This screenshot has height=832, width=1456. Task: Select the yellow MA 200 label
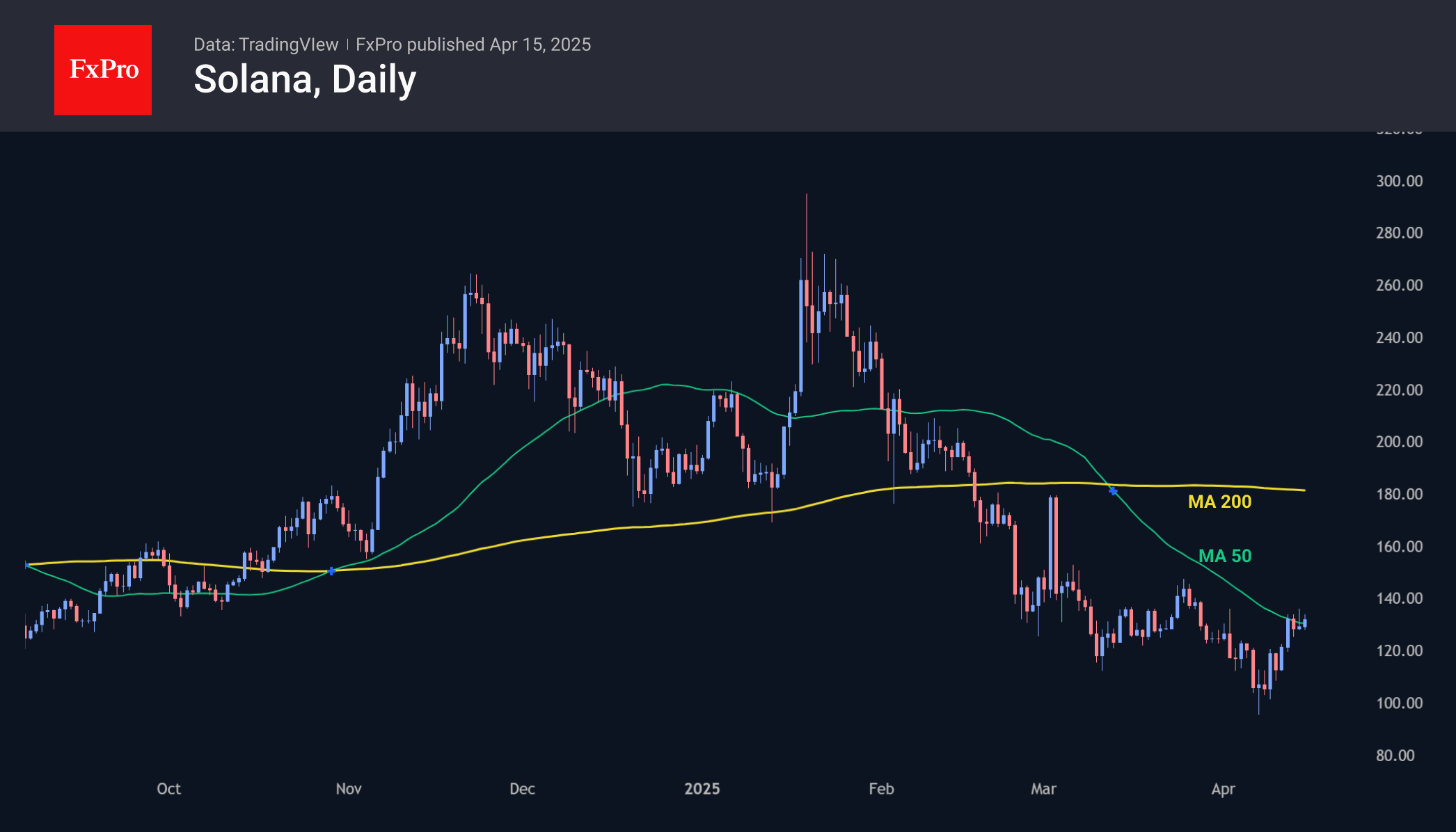coord(1219,502)
